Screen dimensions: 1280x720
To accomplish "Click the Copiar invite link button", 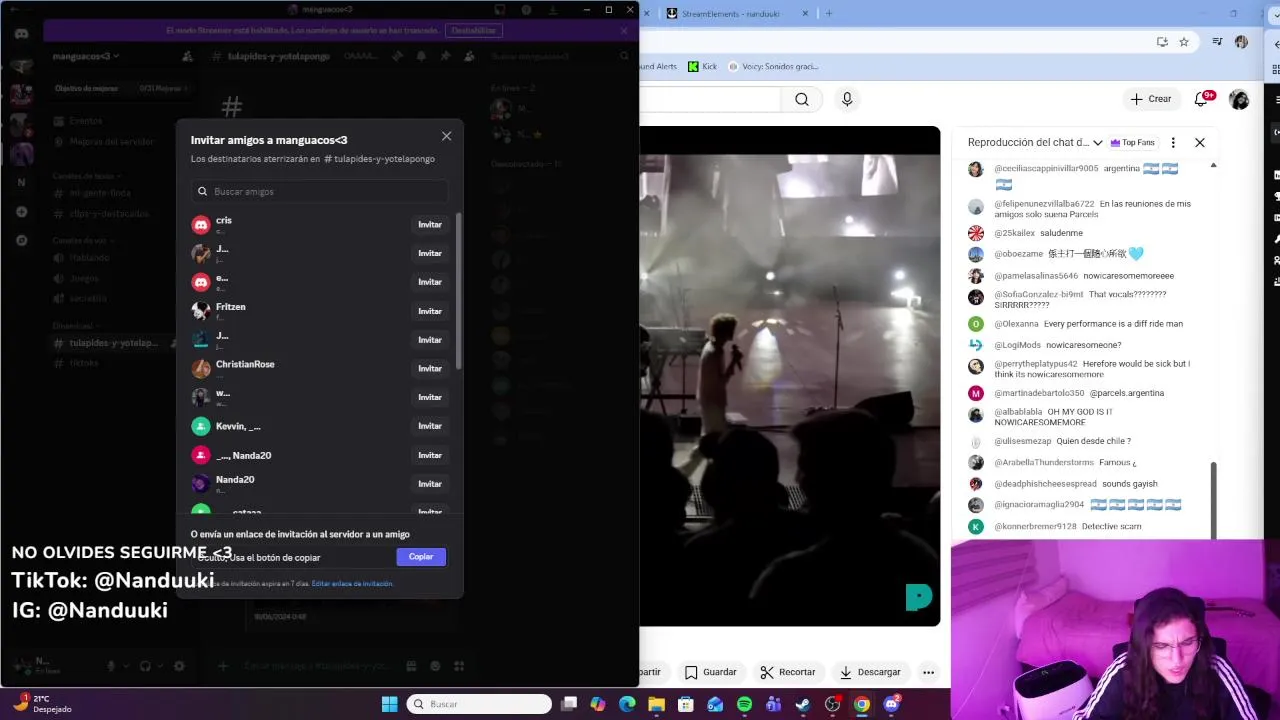I will click(421, 557).
